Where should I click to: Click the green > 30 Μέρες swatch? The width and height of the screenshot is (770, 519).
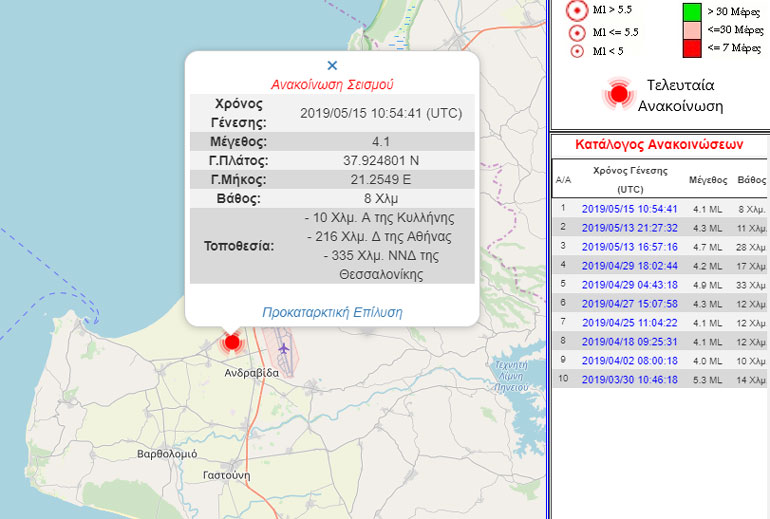click(x=692, y=11)
